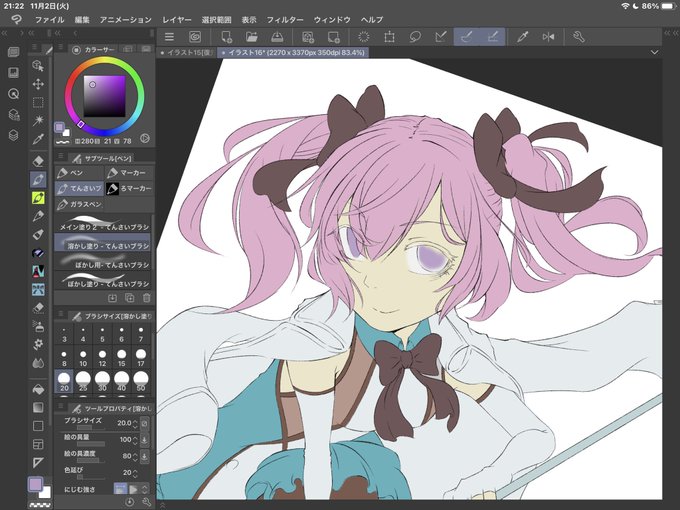The width and height of the screenshot is (680, 510).
Task: Open Clip Studio from the command bar
Action: tap(195, 37)
